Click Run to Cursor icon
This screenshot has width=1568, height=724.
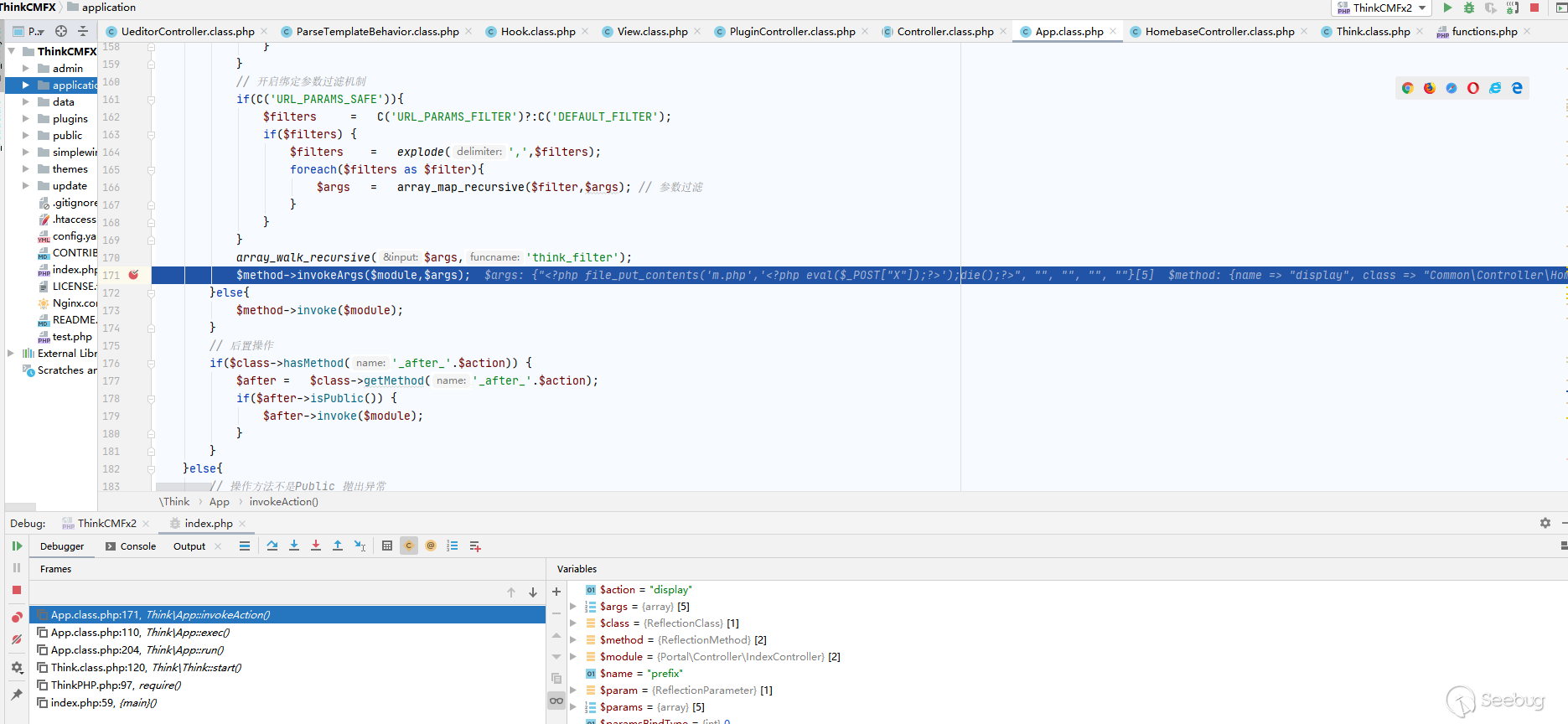[360, 546]
